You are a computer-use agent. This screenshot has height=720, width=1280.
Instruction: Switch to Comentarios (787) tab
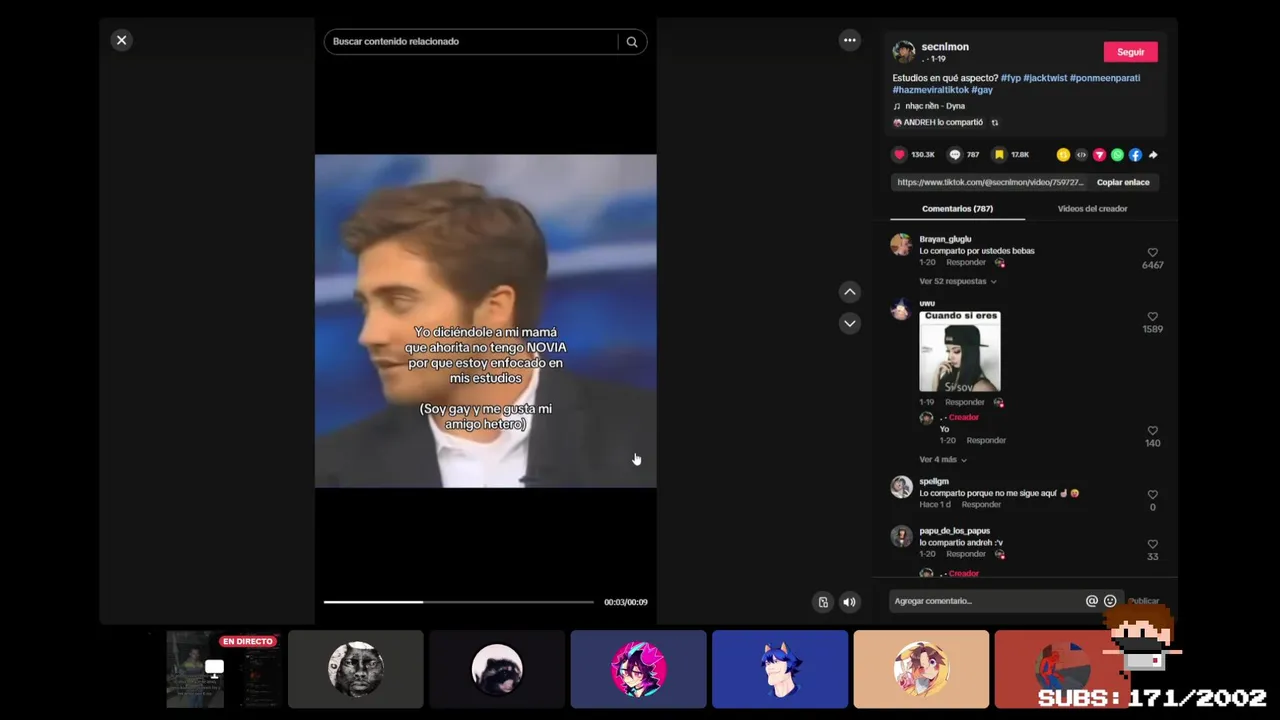click(x=957, y=209)
